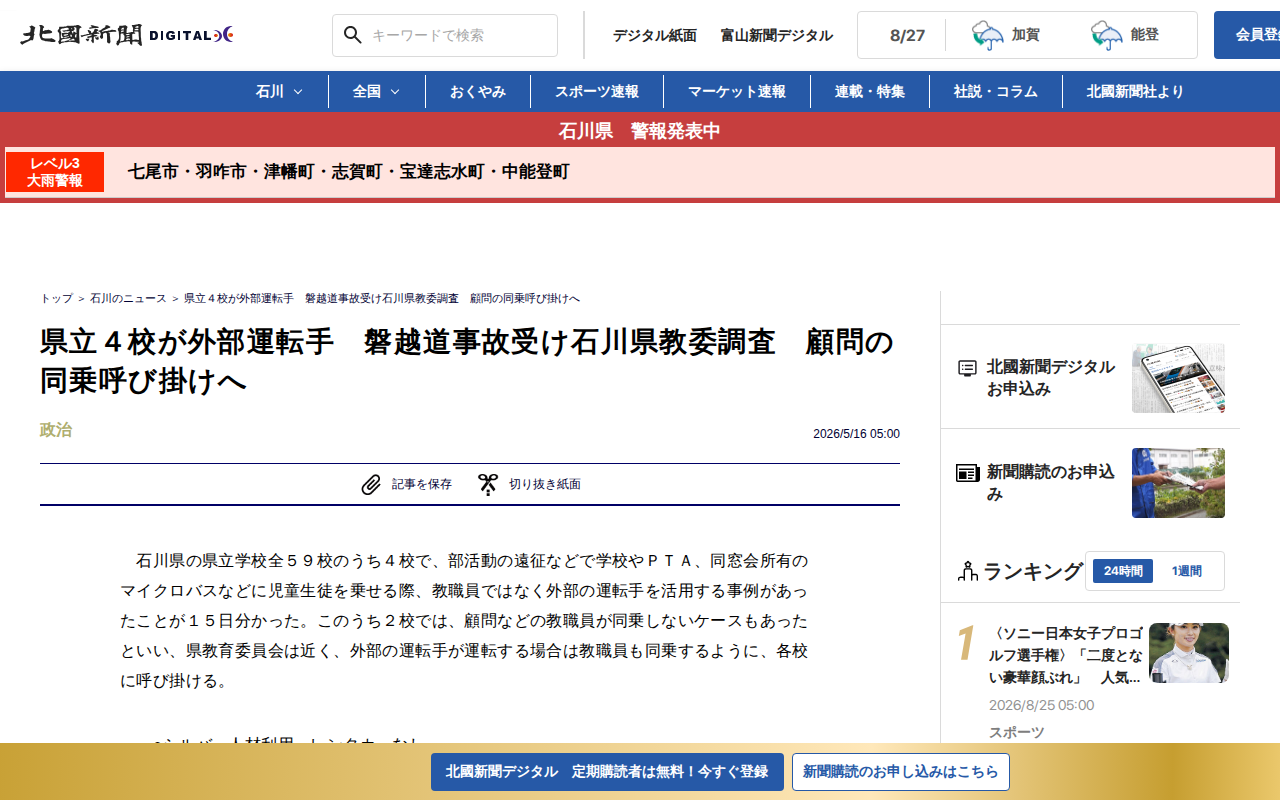1280x800 pixels.
Task: Open the 社説・コラム menu item
Action: coord(996,91)
